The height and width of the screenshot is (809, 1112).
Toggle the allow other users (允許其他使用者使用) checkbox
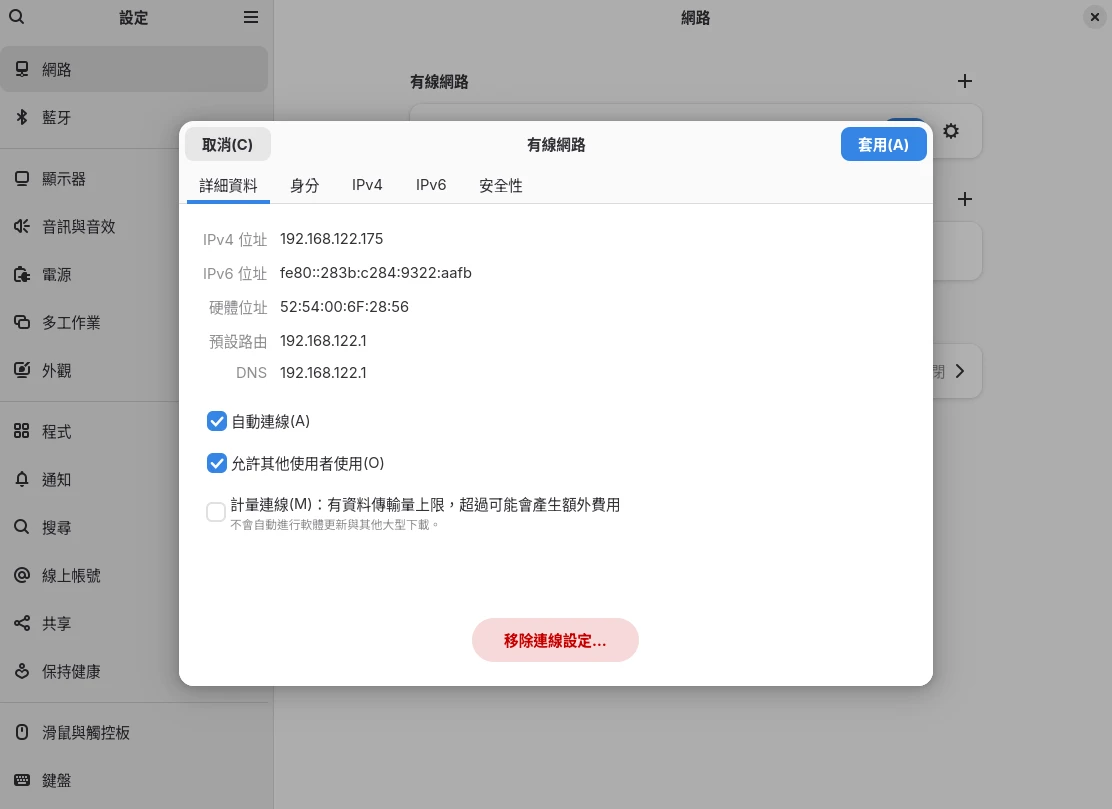coord(216,463)
